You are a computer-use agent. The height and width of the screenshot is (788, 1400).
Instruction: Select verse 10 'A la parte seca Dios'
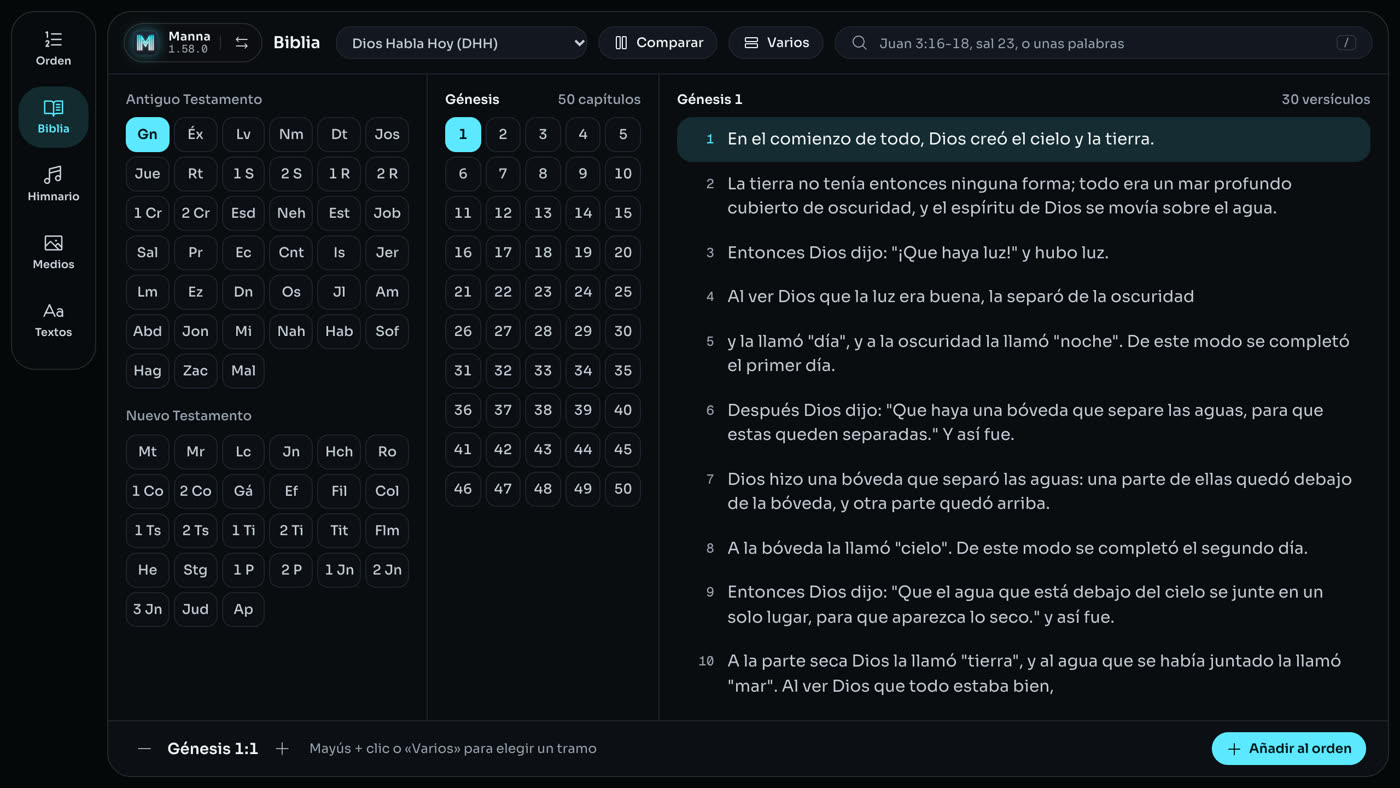[1023, 673]
